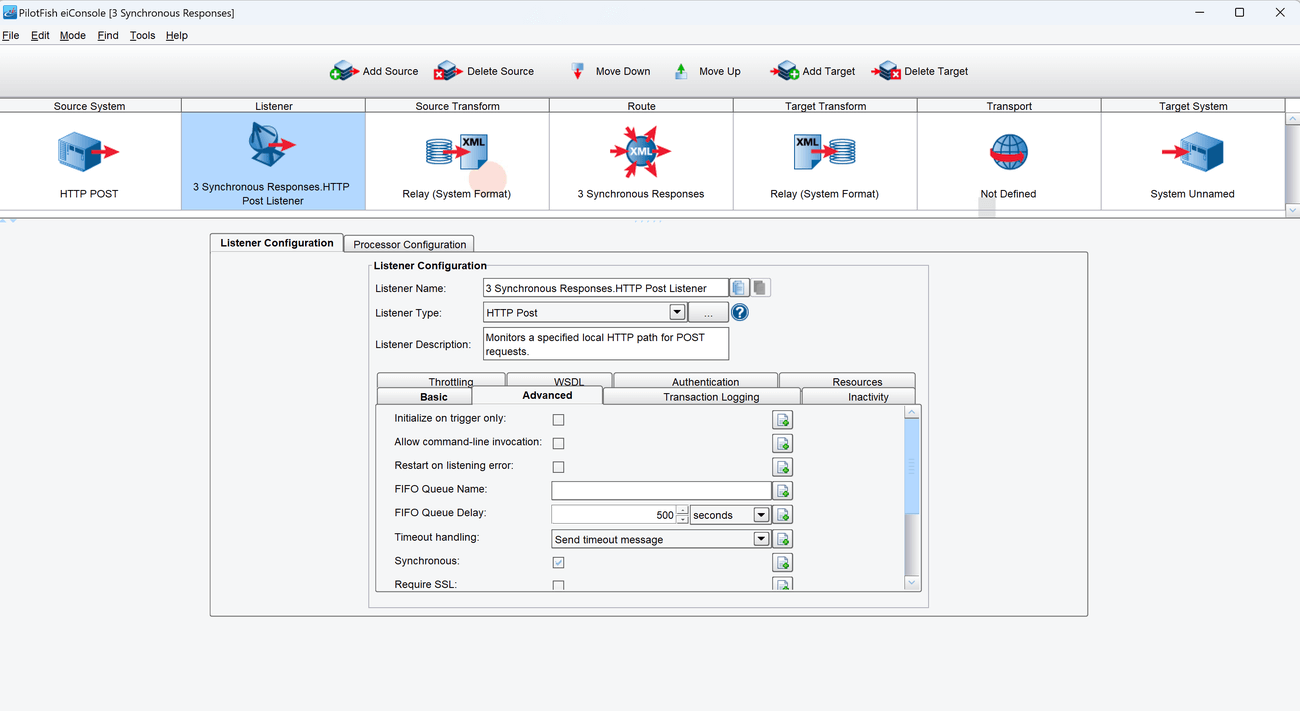Screen dimensions: 1300x711
Task: Click the Move Up arrow icon
Action: (x=681, y=71)
